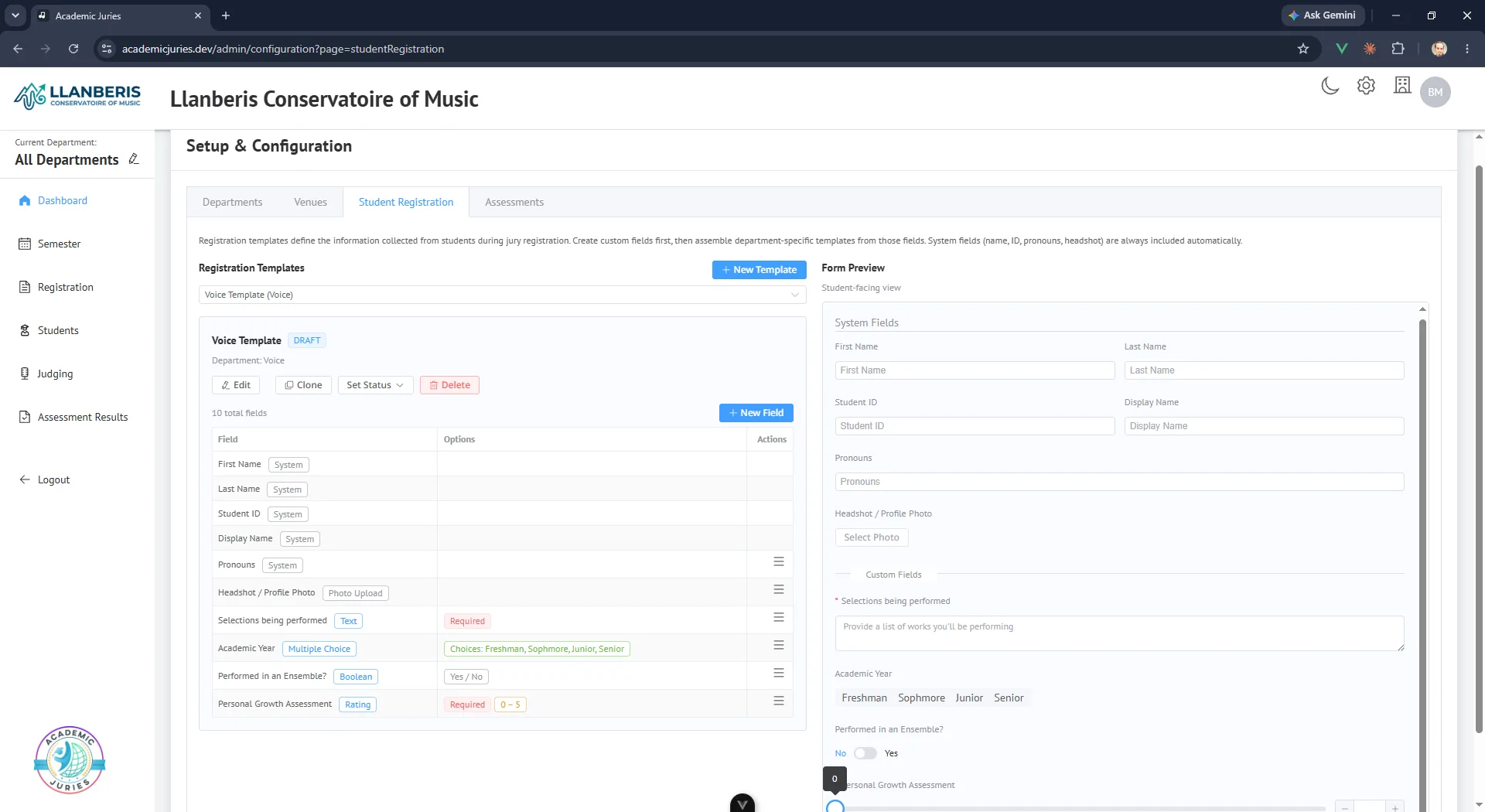The image size is (1485, 812).
Task: Open settings gear icon in header
Action: [x=1366, y=86]
